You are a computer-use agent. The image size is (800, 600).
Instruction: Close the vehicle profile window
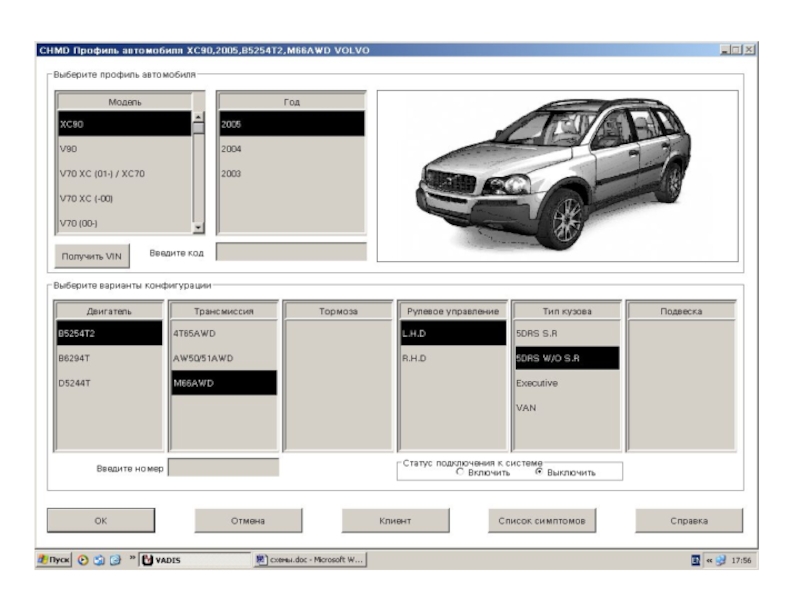pyautogui.click(x=749, y=49)
